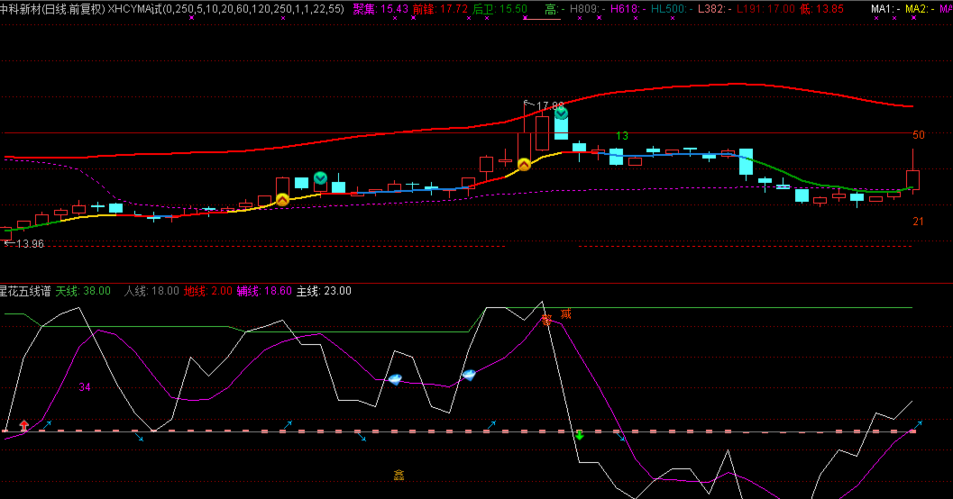Click the MA1 readout in the header
Screen dimensions: 953x499
(885, 9)
